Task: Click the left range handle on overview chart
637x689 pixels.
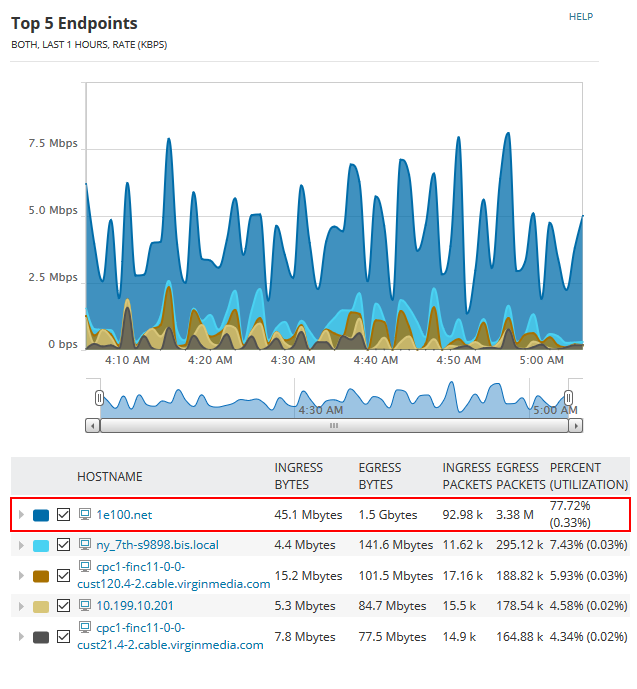Action: pos(99,398)
